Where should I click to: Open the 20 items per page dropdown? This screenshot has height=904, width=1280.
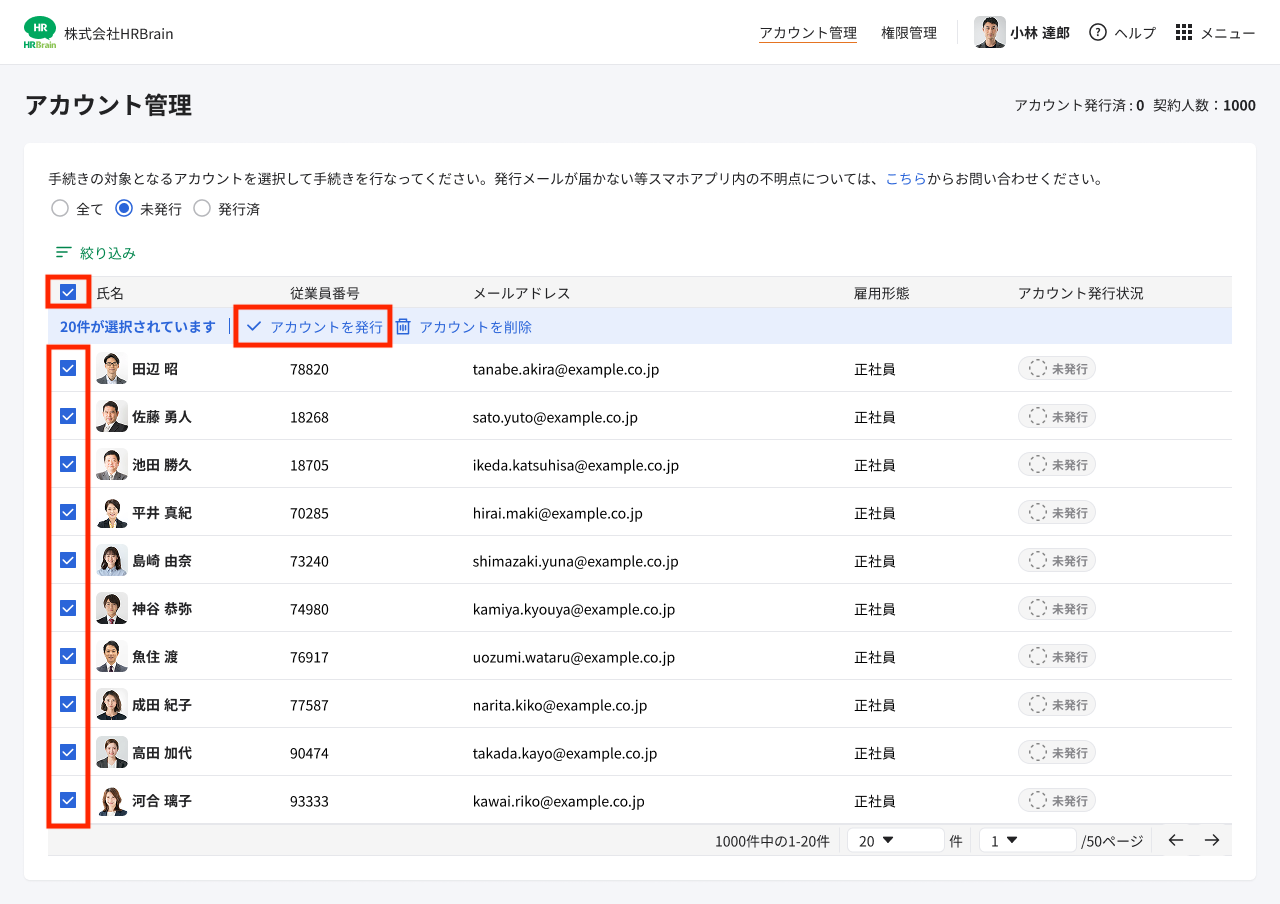click(x=894, y=840)
